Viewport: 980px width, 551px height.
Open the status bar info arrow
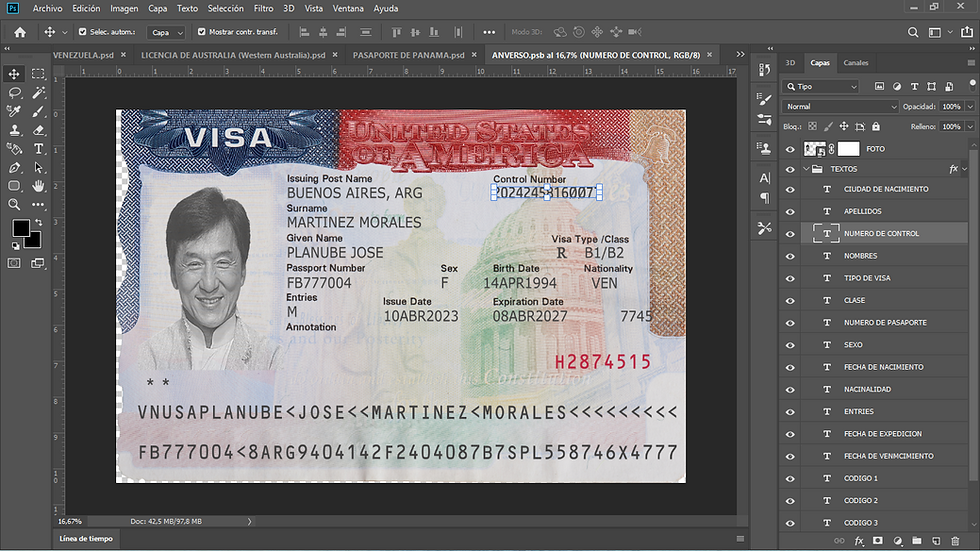coord(249,521)
